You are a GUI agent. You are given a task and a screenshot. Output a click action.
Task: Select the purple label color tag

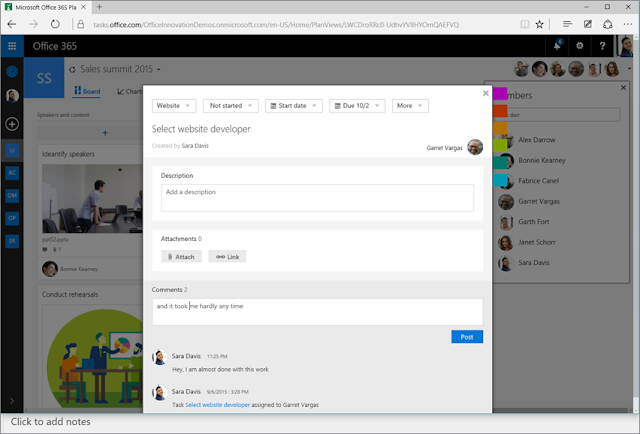(500, 93)
